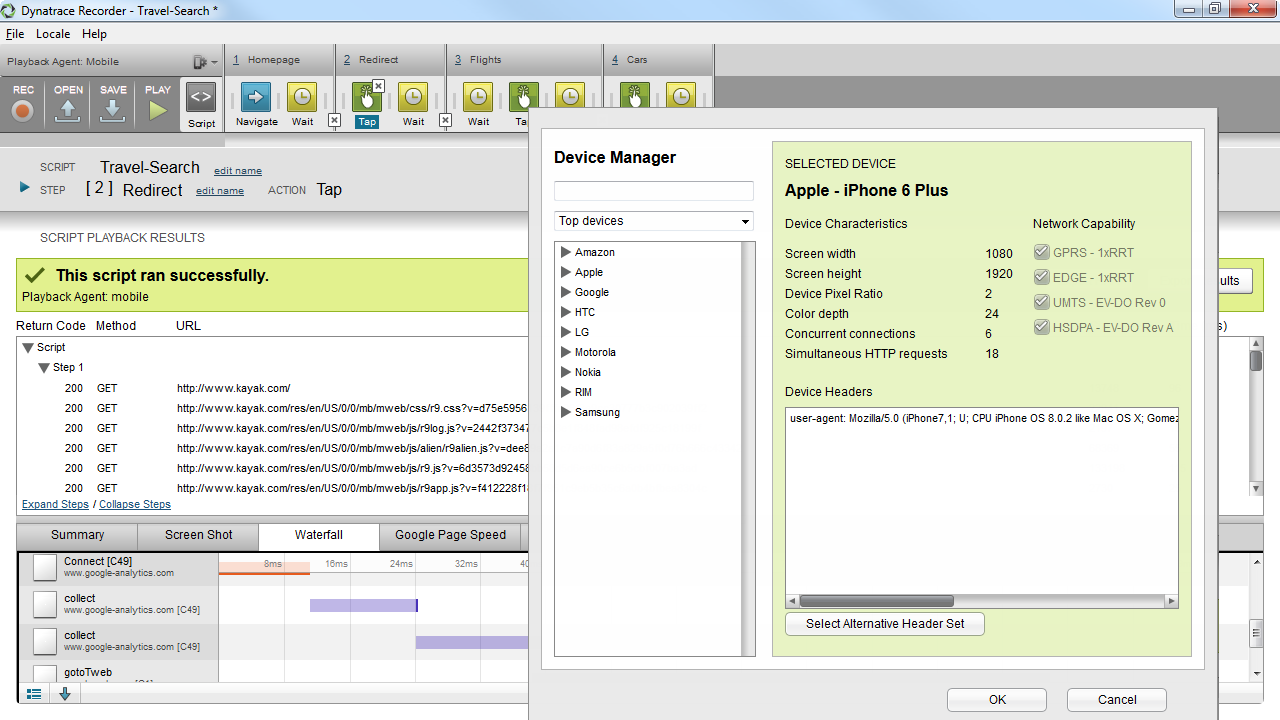Screen dimensions: 1280x720
Task: Collapse the Script tree node
Action: [27, 347]
